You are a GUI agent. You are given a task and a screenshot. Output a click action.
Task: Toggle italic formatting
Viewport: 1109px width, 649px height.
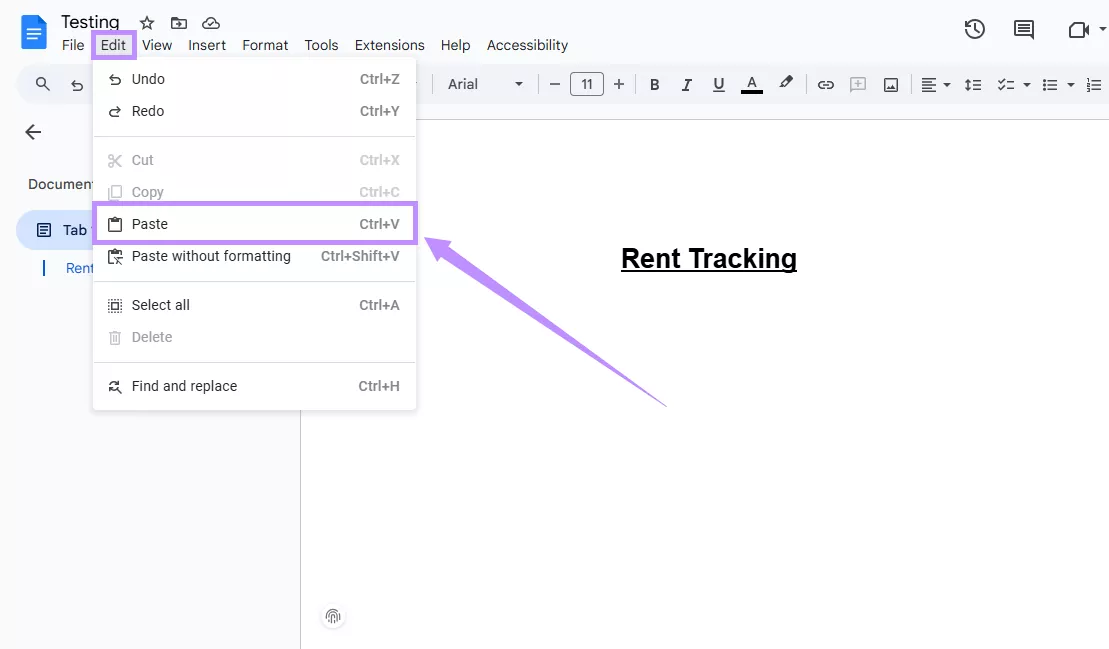687,84
